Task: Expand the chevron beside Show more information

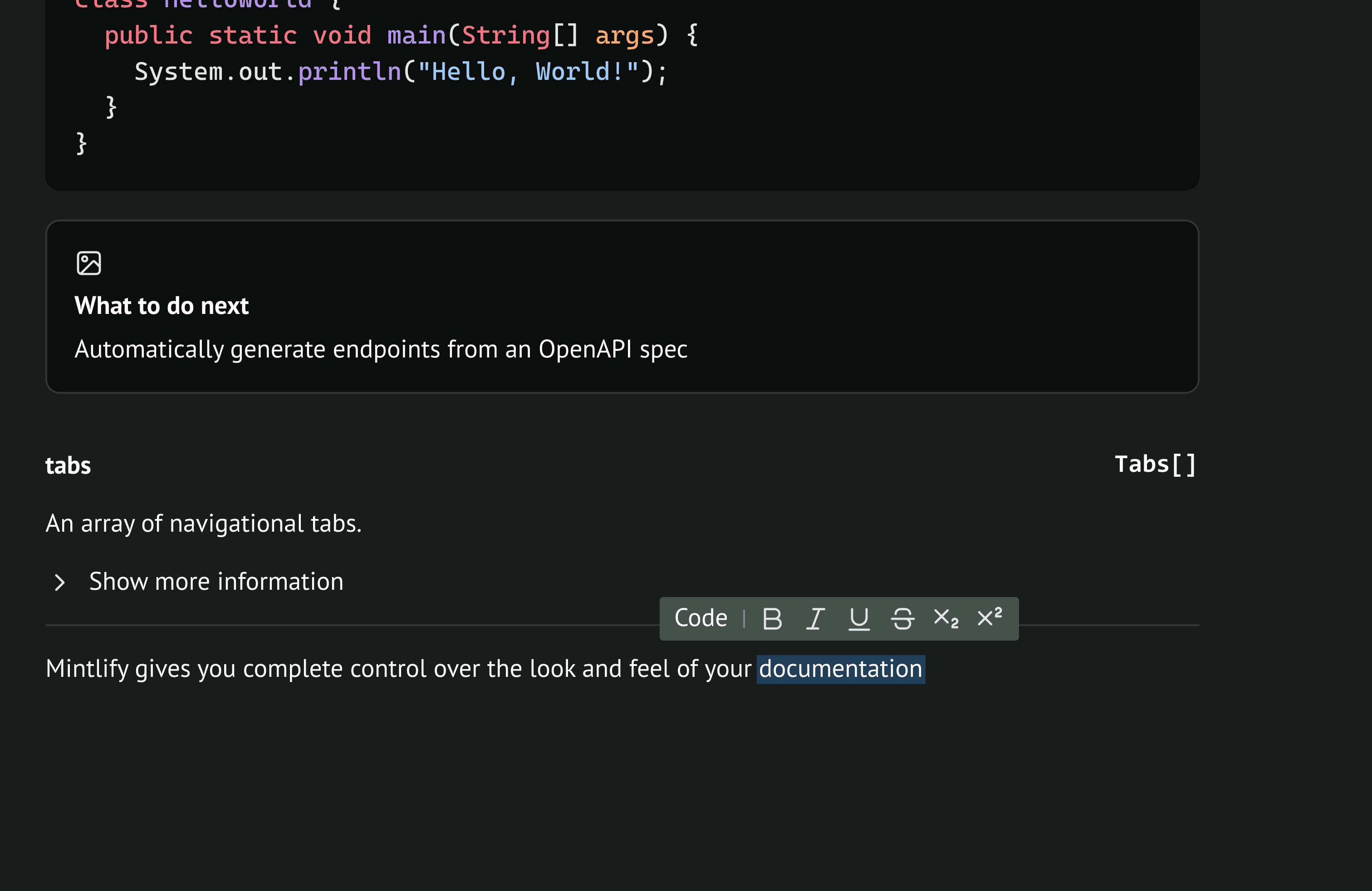Action: (x=59, y=582)
